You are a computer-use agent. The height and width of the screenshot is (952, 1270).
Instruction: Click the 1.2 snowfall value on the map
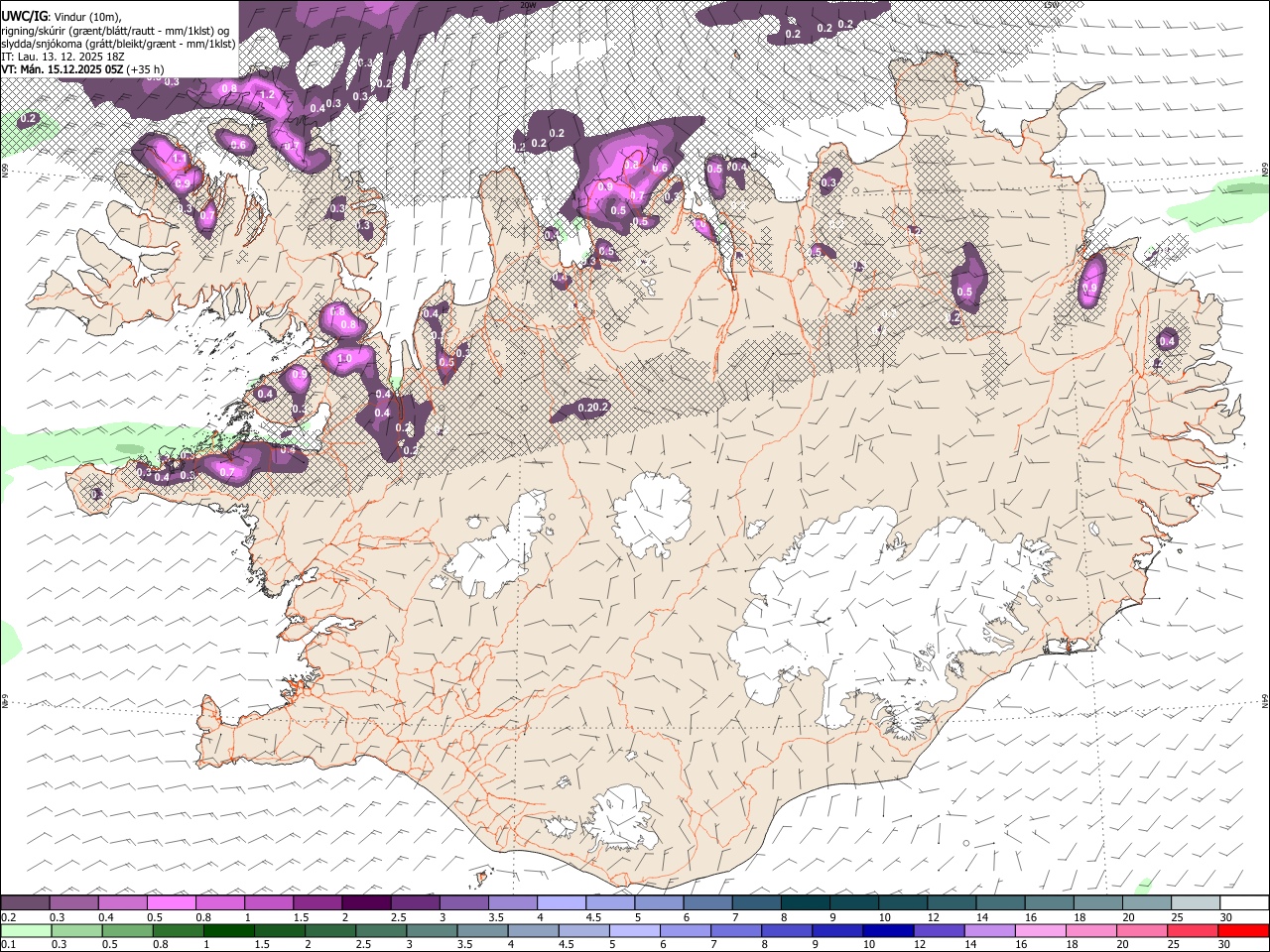point(266,95)
